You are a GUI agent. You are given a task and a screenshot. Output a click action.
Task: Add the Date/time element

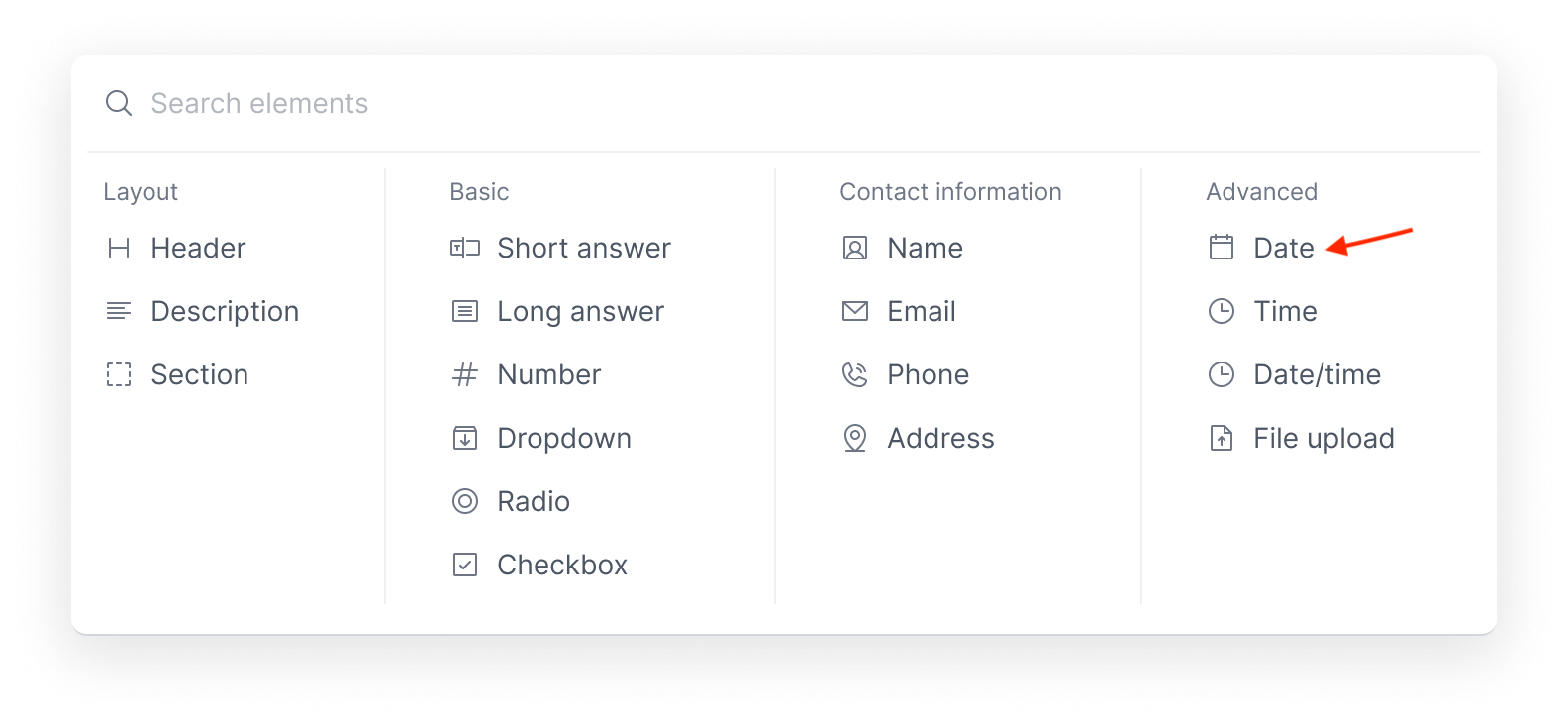point(1317,374)
